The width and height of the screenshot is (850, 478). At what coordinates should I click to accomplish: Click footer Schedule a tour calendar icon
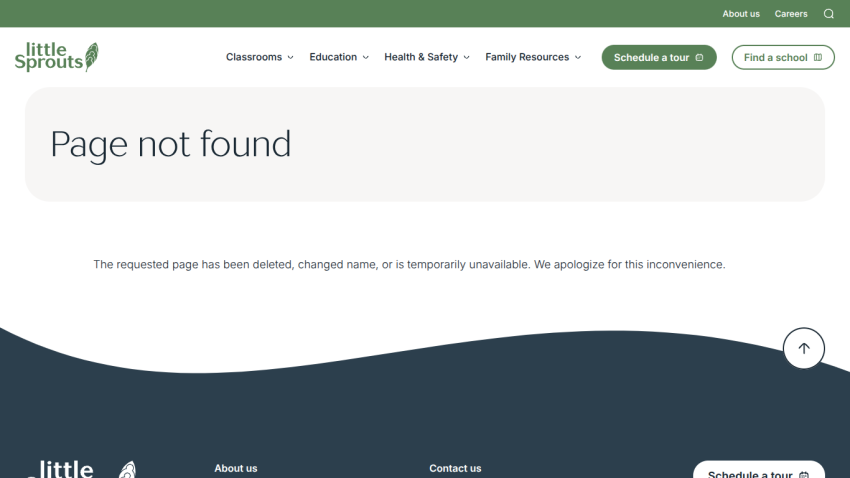(x=804, y=475)
